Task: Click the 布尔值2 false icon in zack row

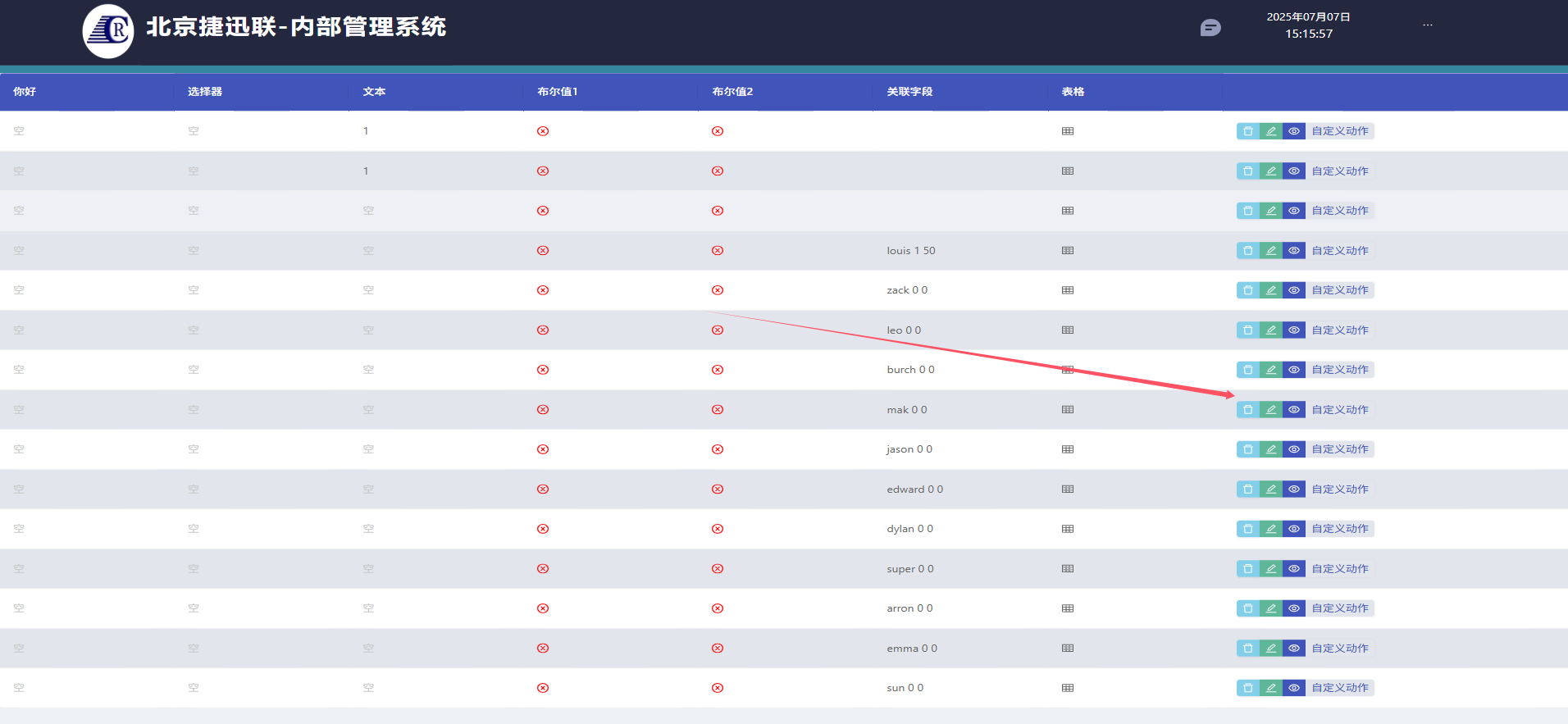Action: pos(718,290)
